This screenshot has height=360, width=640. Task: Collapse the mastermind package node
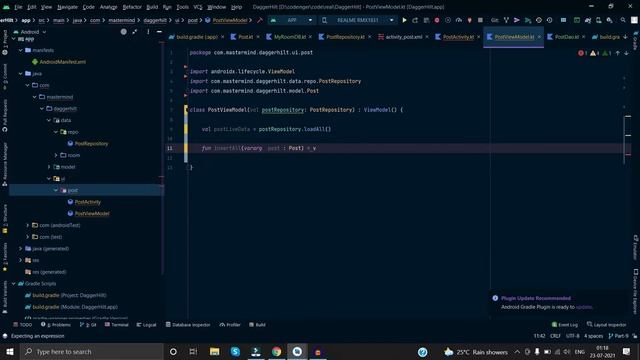[35, 97]
